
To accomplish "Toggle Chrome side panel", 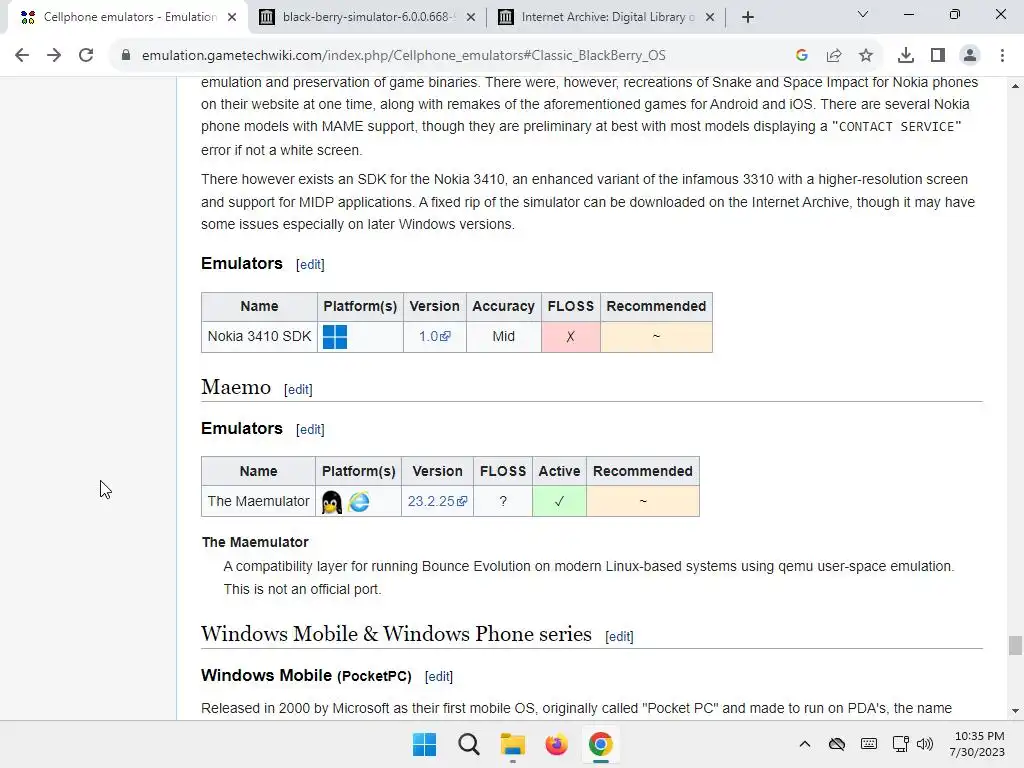I will click(938, 56).
